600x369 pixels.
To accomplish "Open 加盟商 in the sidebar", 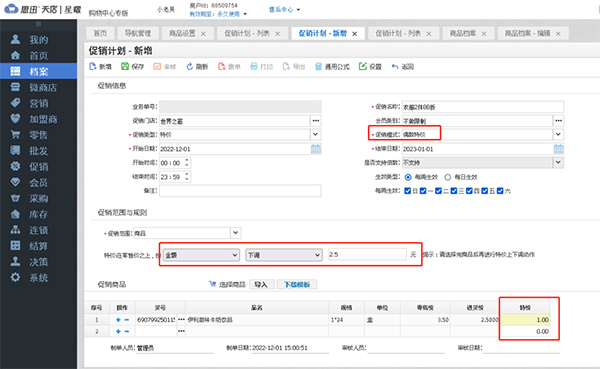I will point(38,119).
